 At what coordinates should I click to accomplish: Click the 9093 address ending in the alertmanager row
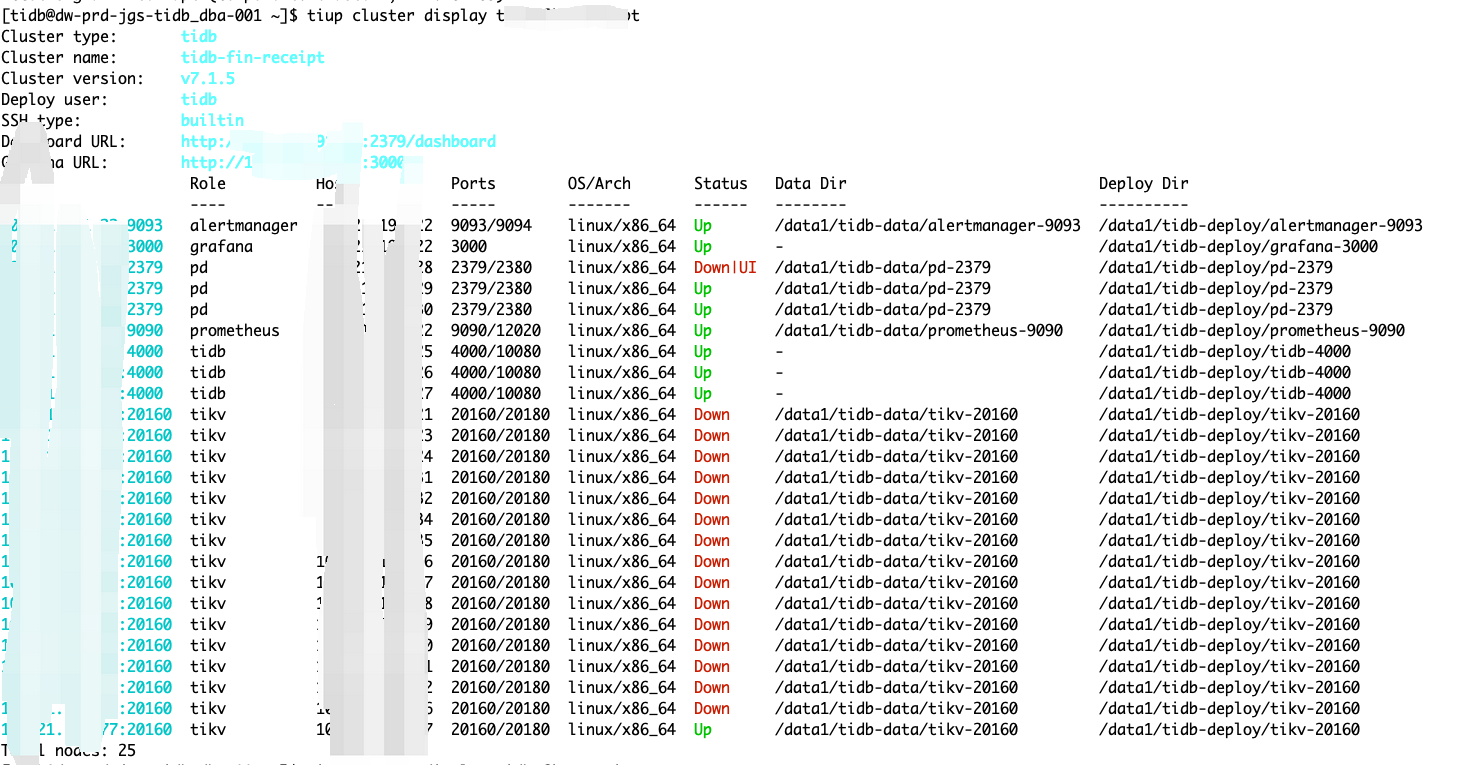144,226
